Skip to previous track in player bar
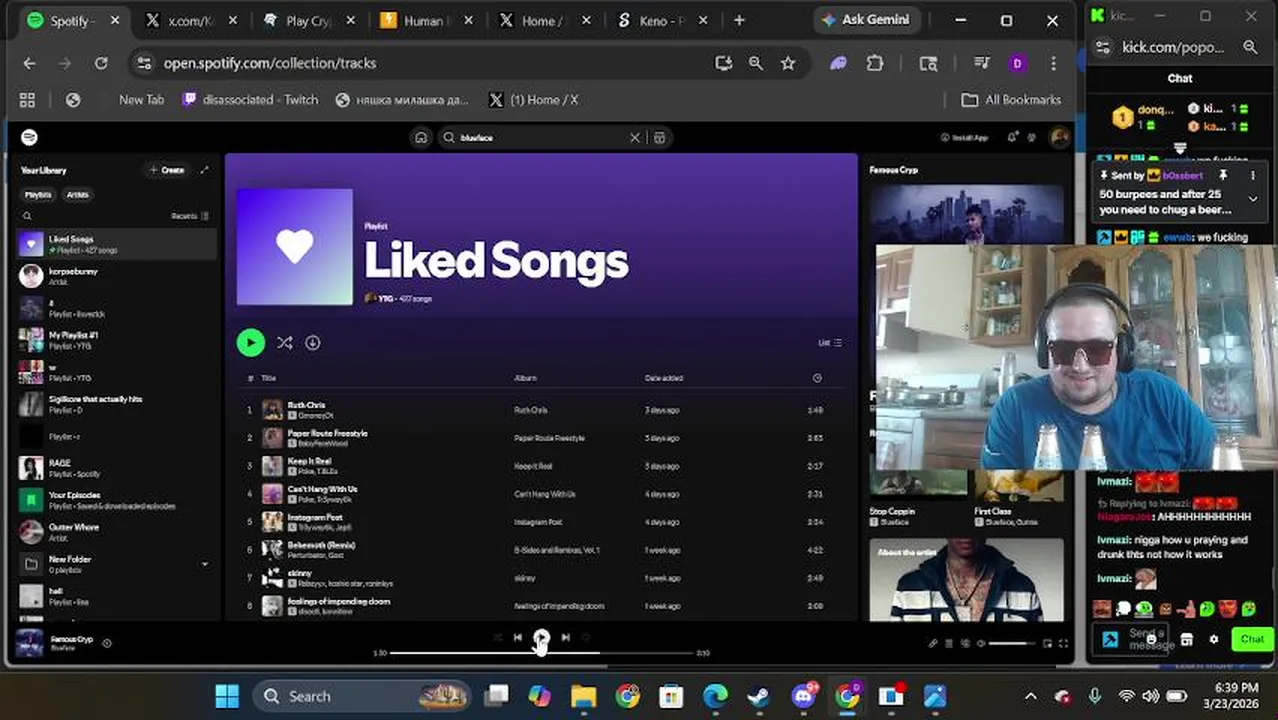1278x720 pixels. tap(517, 637)
